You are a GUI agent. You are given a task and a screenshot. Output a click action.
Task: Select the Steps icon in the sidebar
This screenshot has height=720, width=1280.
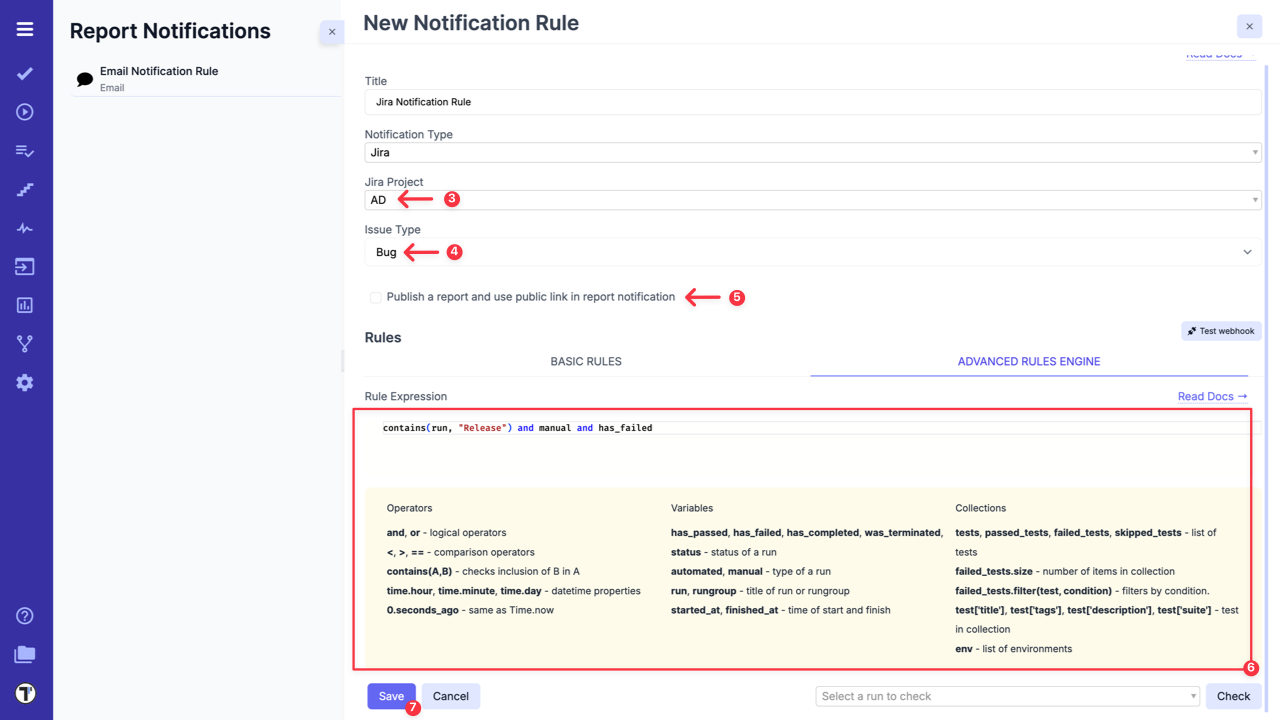[25, 188]
